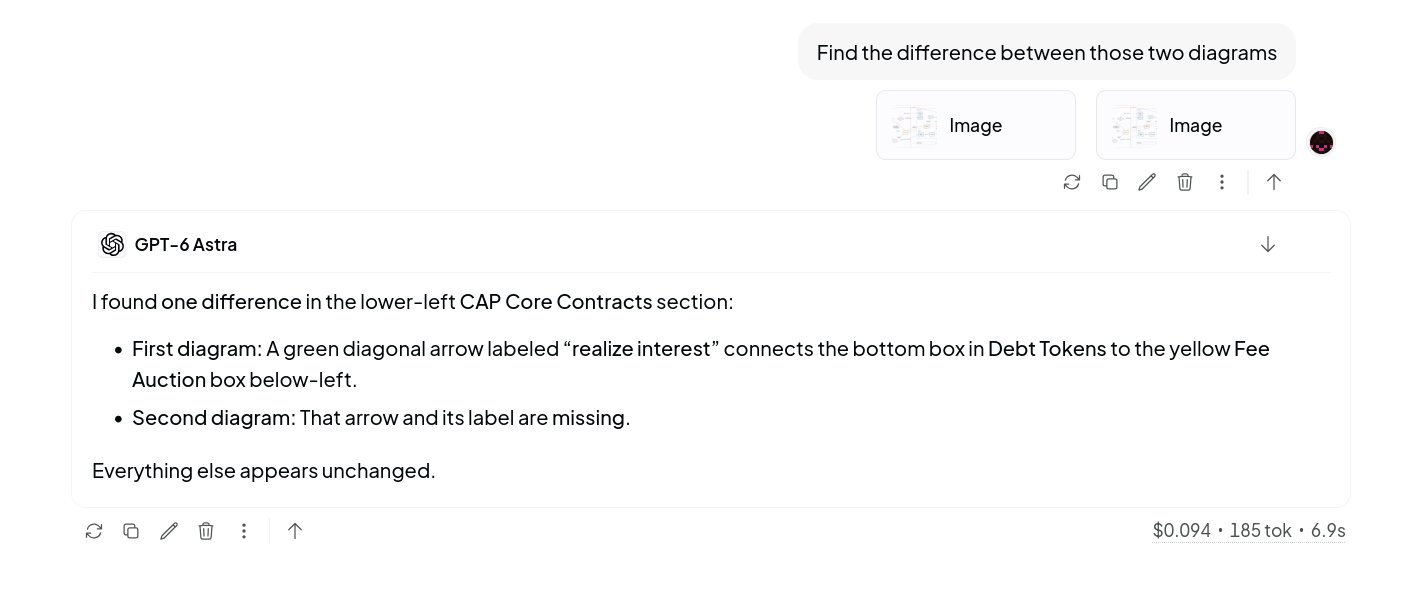Open the second attached Image thumbnail
Image resolution: width=1421 pixels, height=592 pixels.
[1196, 125]
